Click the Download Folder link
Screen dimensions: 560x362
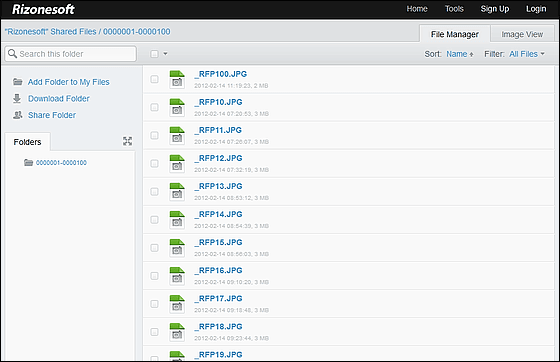coord(59,99)
